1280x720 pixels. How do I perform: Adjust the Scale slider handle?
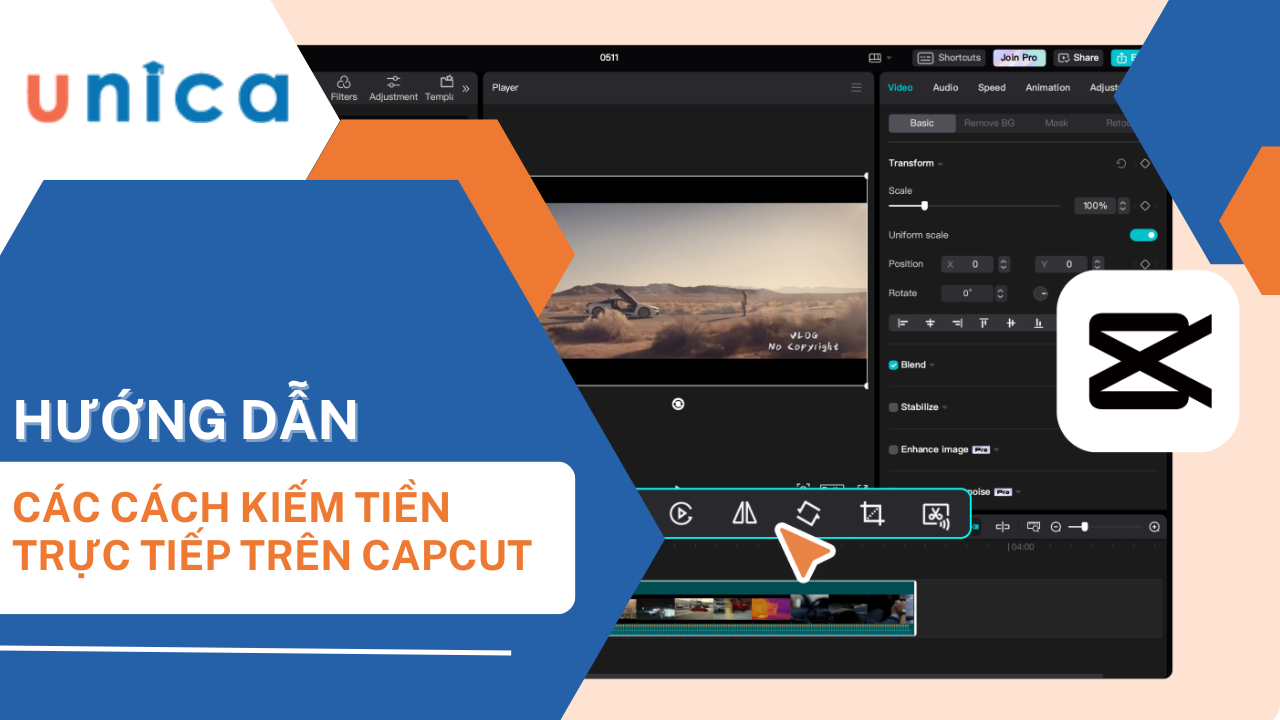(x=924, y=206)
